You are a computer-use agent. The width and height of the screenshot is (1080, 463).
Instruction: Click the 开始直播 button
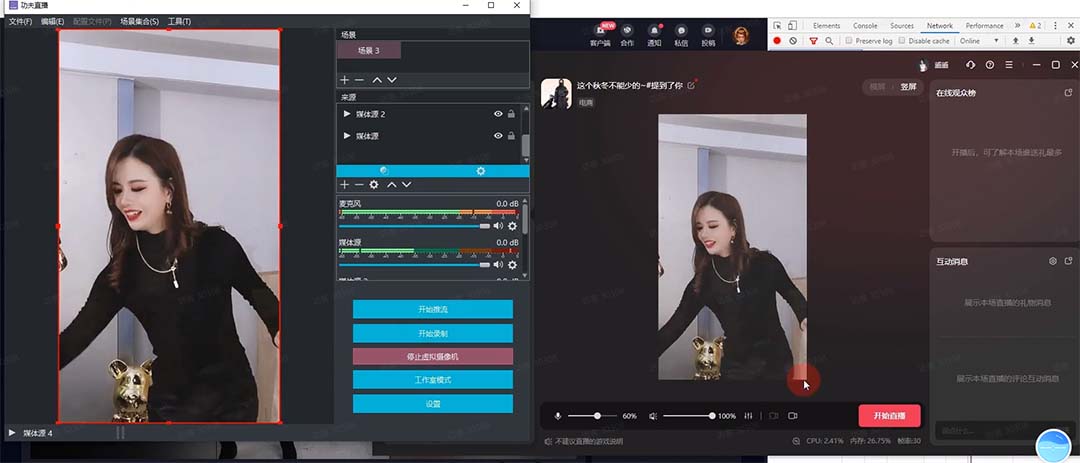889,415
